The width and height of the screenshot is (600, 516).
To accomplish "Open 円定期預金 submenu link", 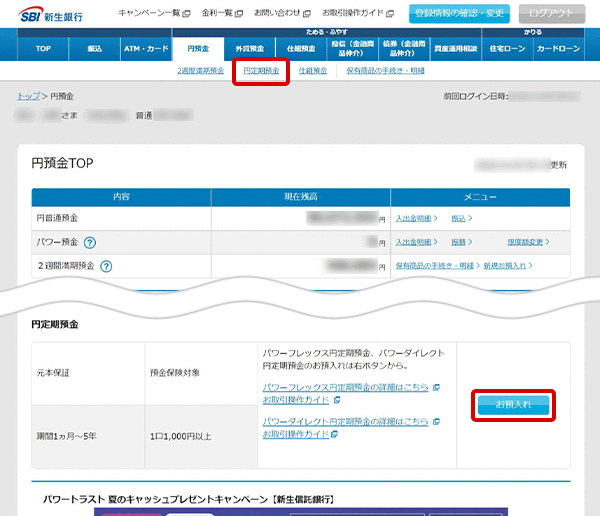I will [x=261, y=71].
